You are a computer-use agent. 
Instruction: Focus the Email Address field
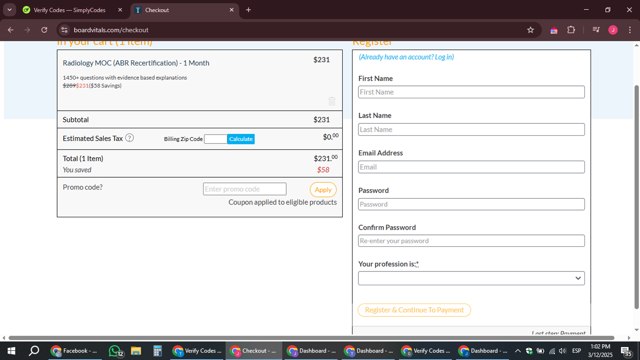pos(471,167)
